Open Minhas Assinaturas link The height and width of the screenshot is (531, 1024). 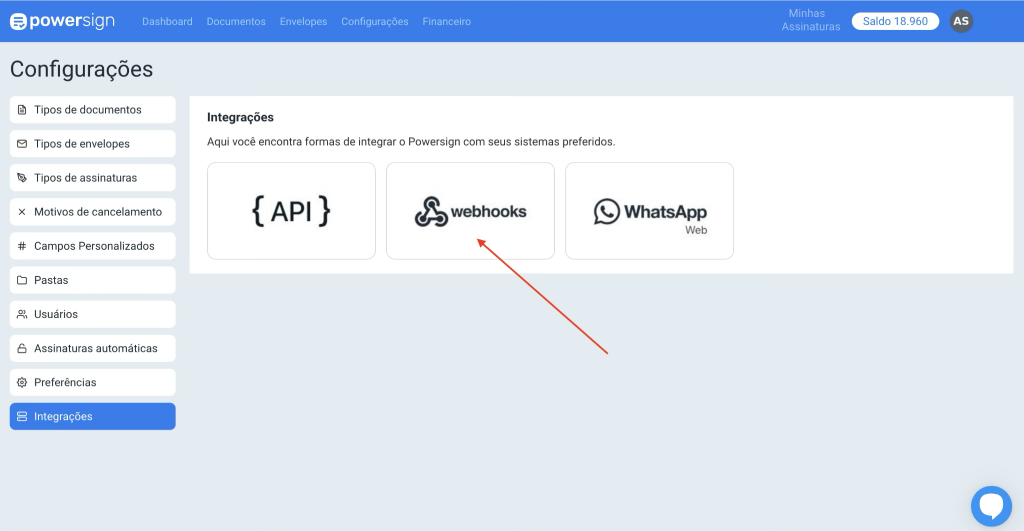pyautogui.click(x=810, y=20)
